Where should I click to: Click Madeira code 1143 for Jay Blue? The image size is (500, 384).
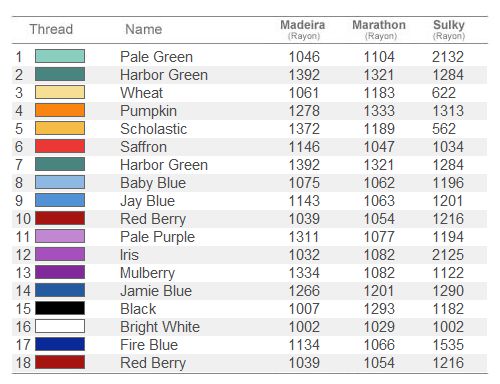(x=304, y=201)
